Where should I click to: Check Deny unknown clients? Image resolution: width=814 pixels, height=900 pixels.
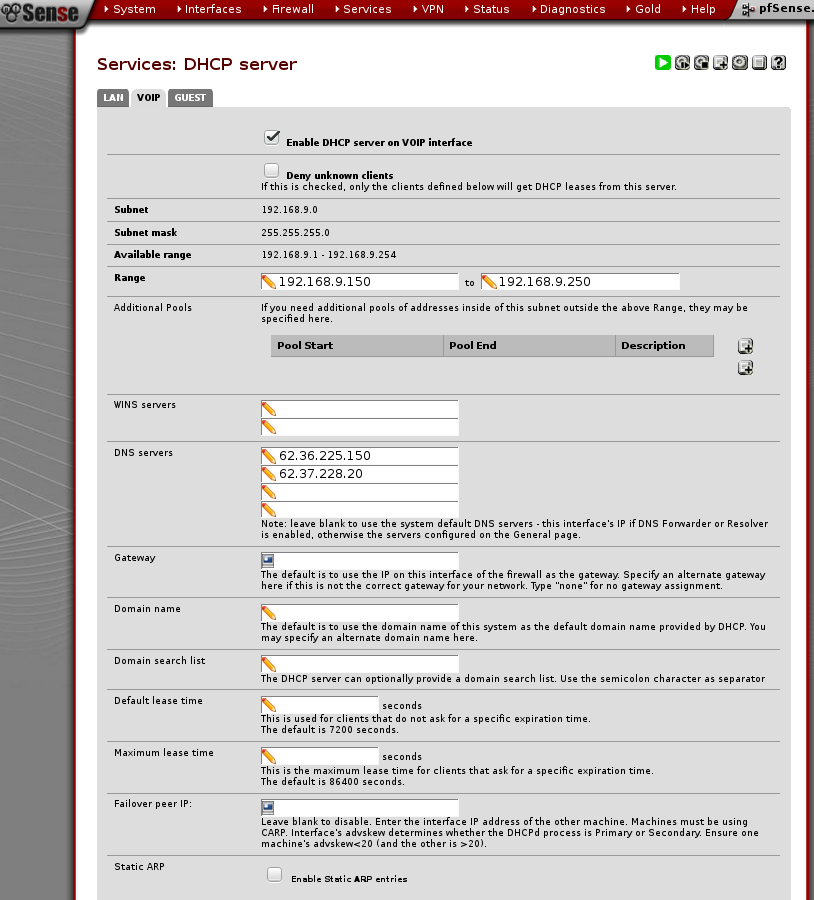272,170
